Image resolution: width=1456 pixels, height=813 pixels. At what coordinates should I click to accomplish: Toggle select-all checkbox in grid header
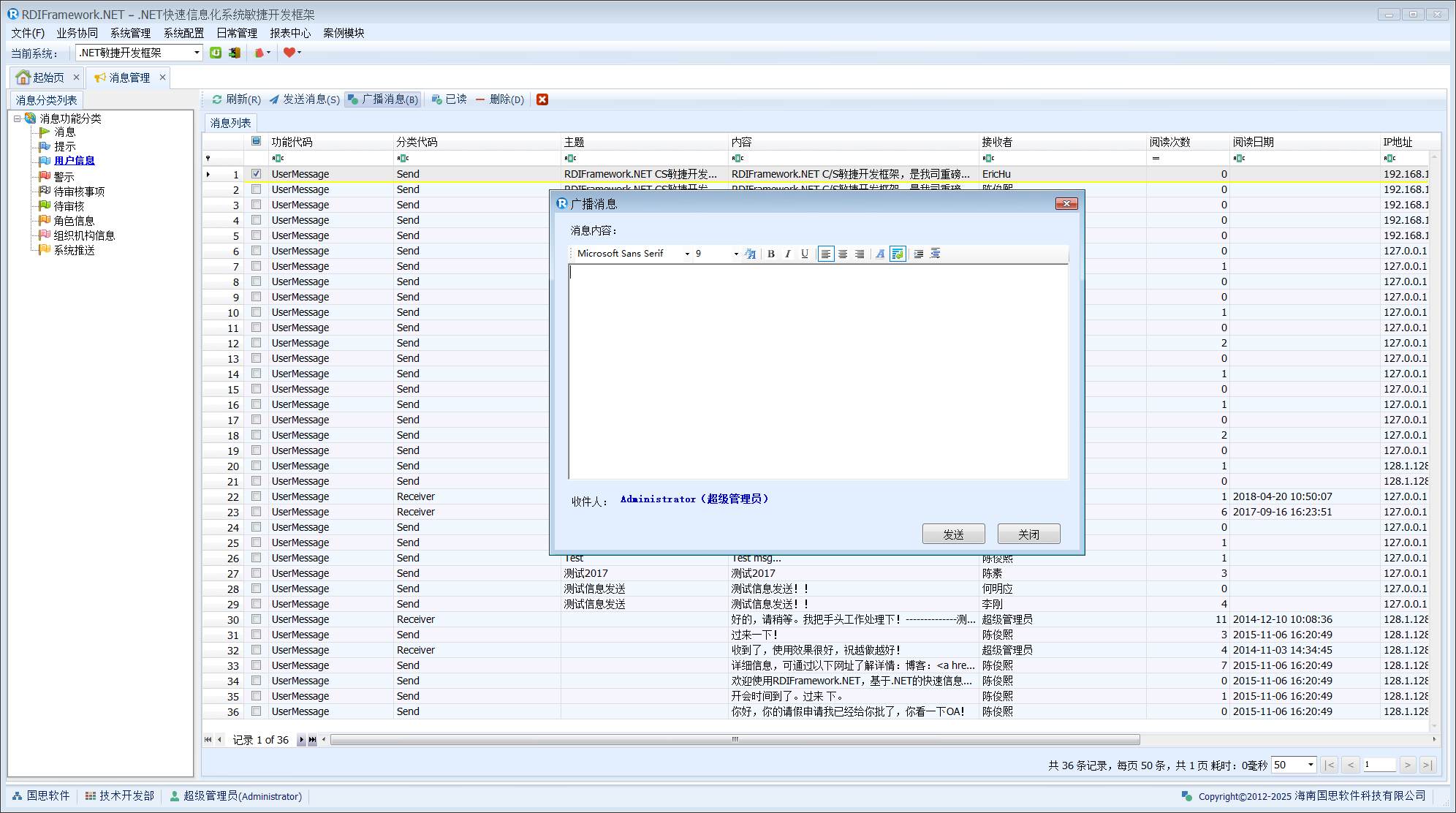(x=256, y=141)
